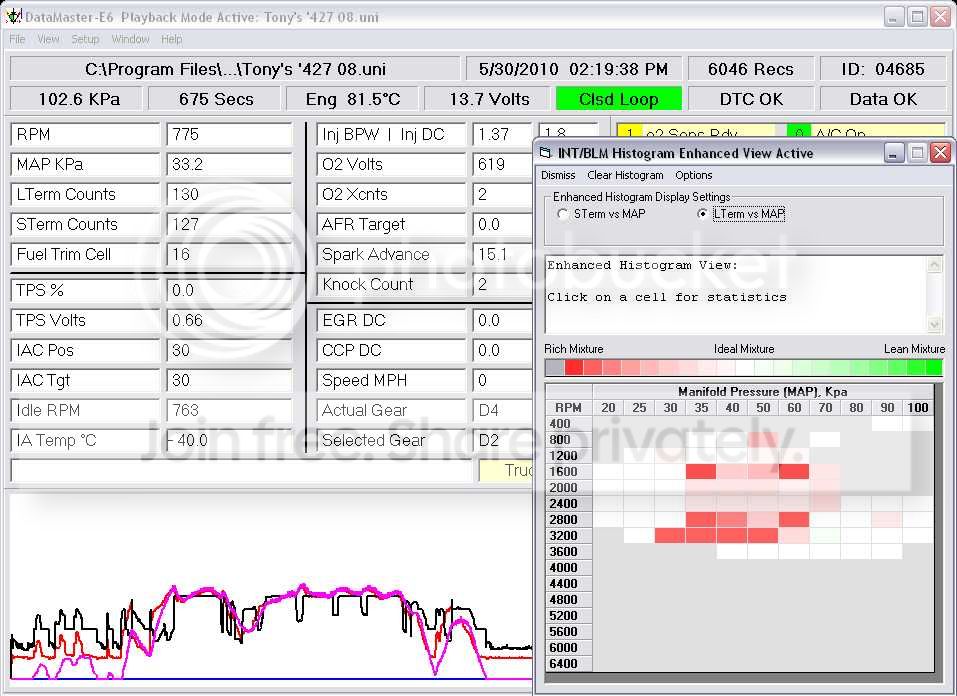Minimize the INT/BLM Histogram window
Screen dimensions: 957x696
tap(893, 153)
